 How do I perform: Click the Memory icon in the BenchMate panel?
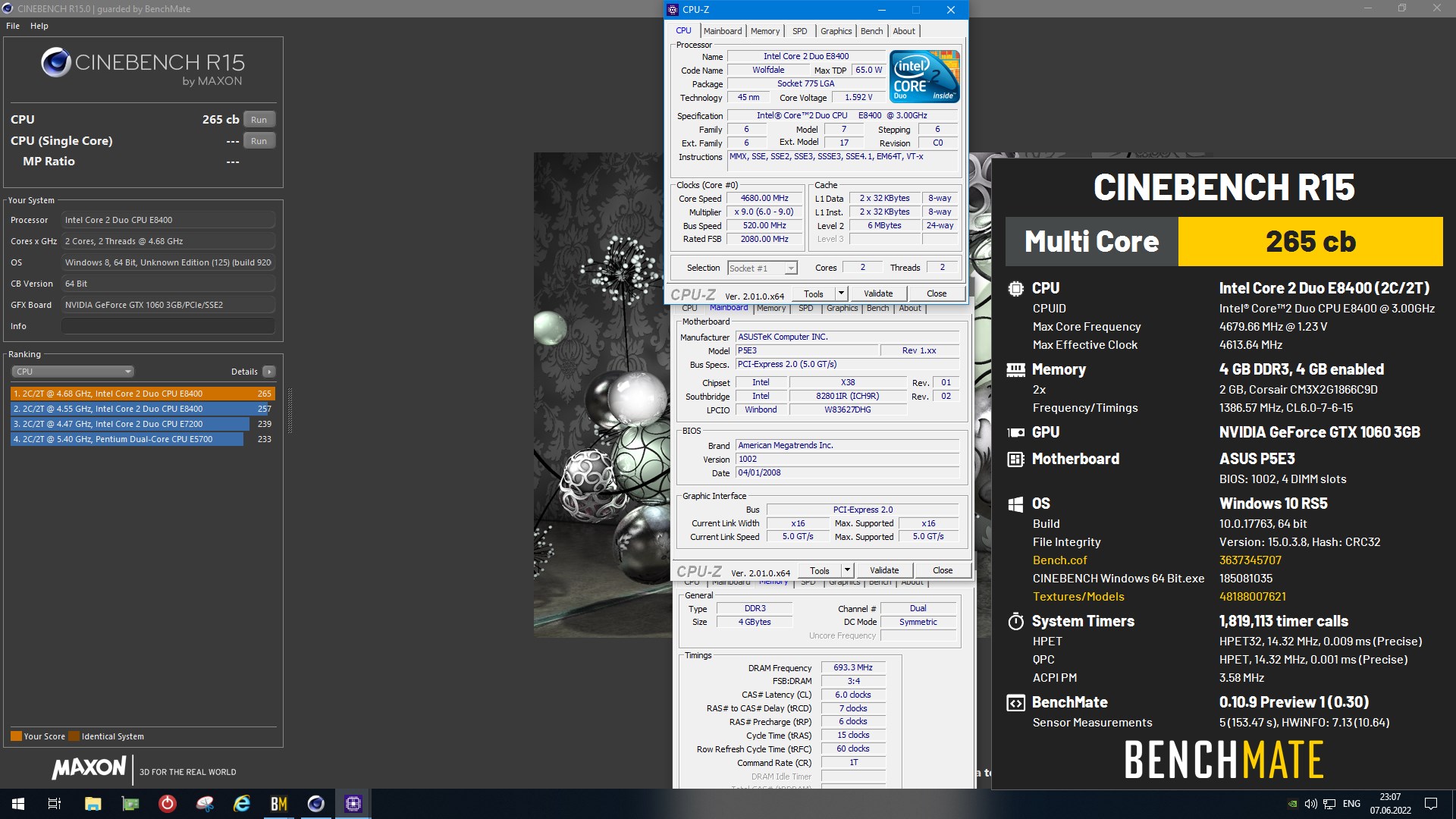pos(1015,369)
